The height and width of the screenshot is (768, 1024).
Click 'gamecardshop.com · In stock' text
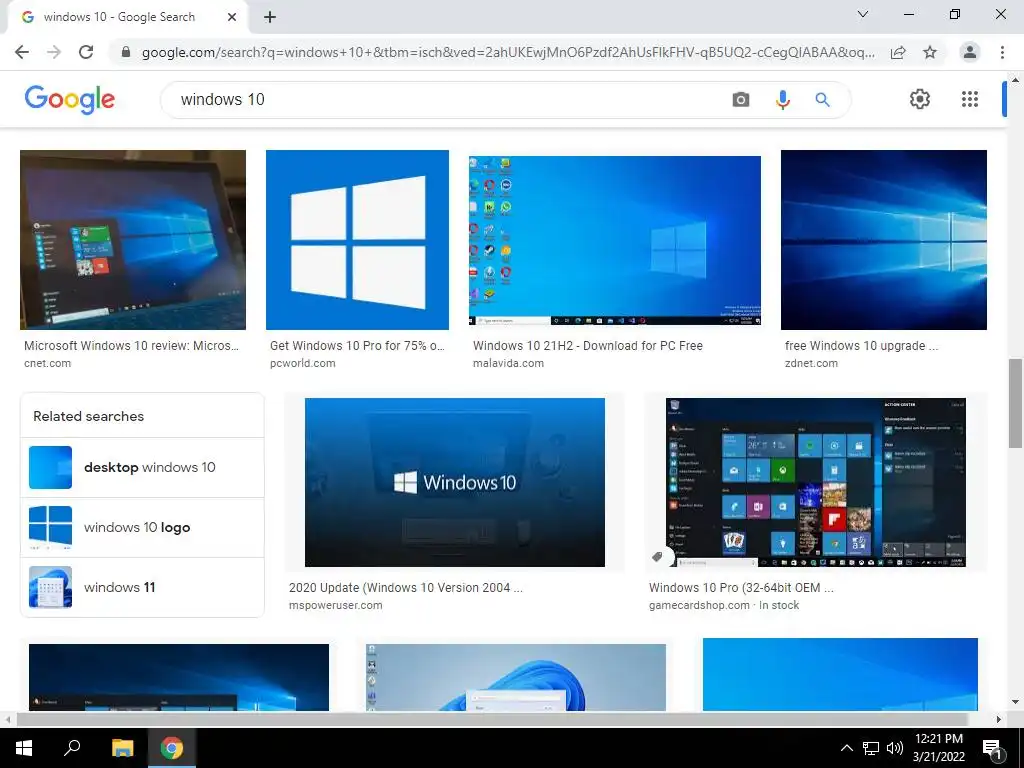(724, 605)
